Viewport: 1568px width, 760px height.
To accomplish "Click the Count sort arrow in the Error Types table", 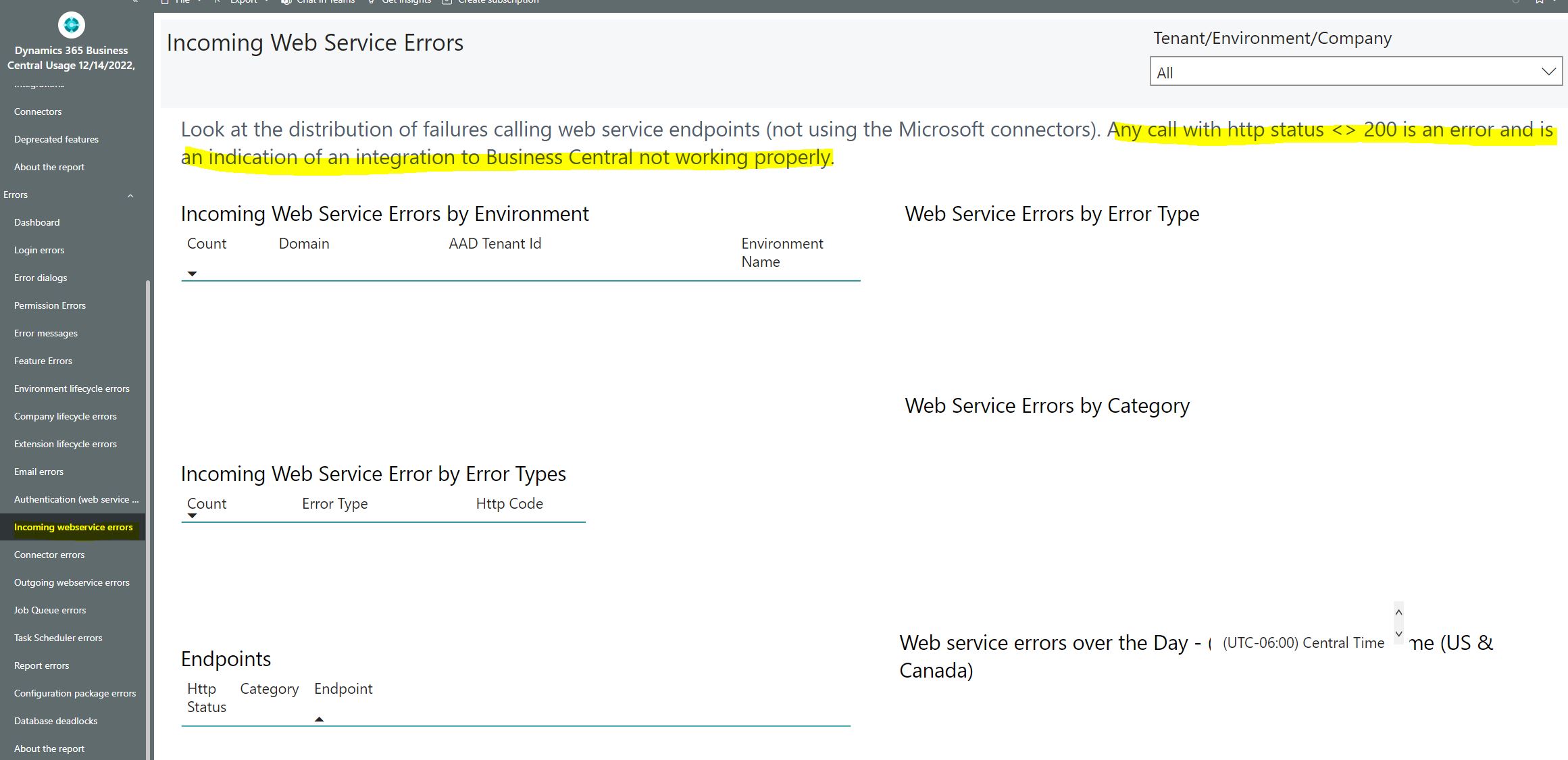I will [x=192, y=516].
